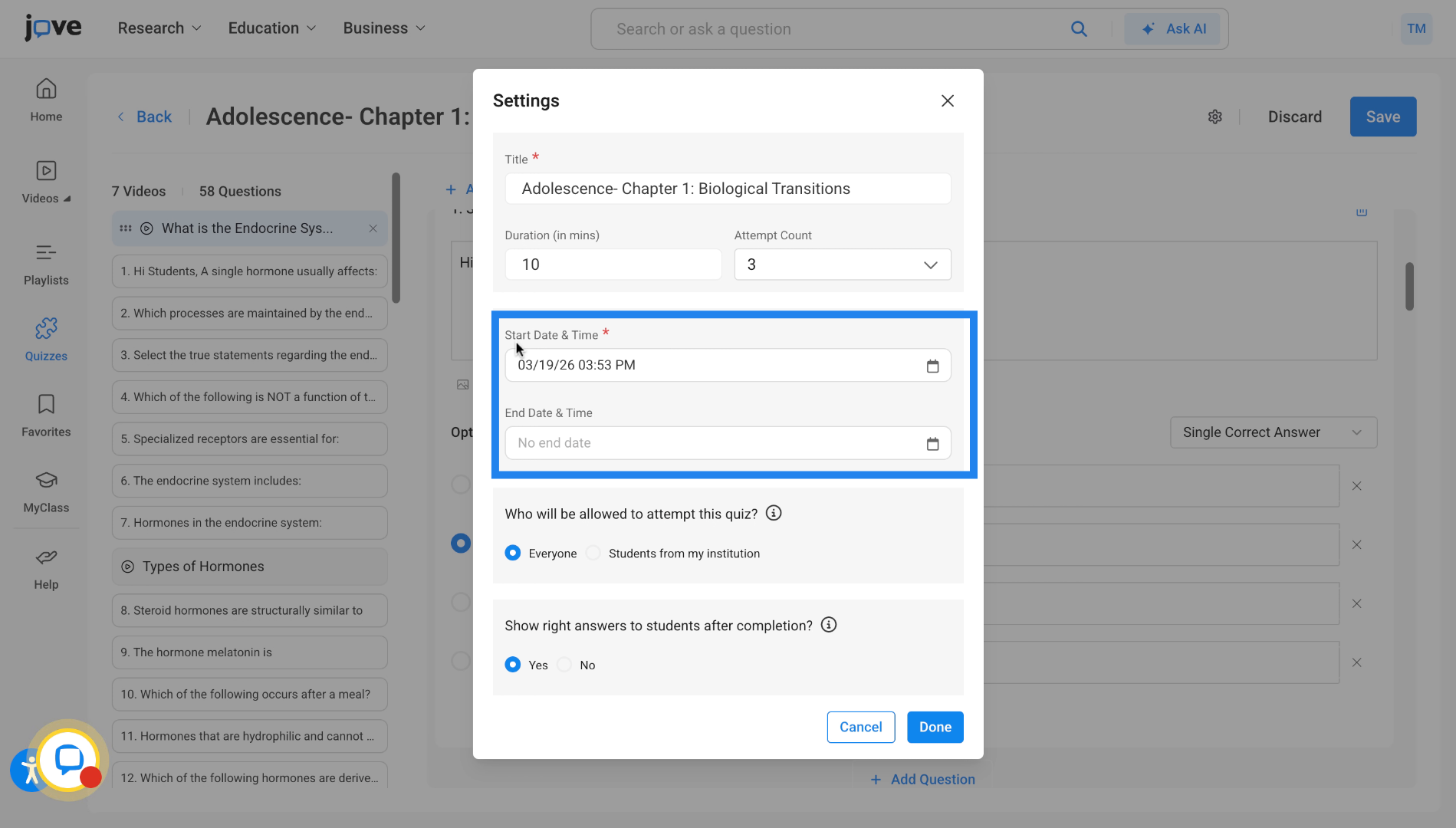Screen dimensions: 1456x828
Task: Select No for showing right answers
Action: (564, 665)
